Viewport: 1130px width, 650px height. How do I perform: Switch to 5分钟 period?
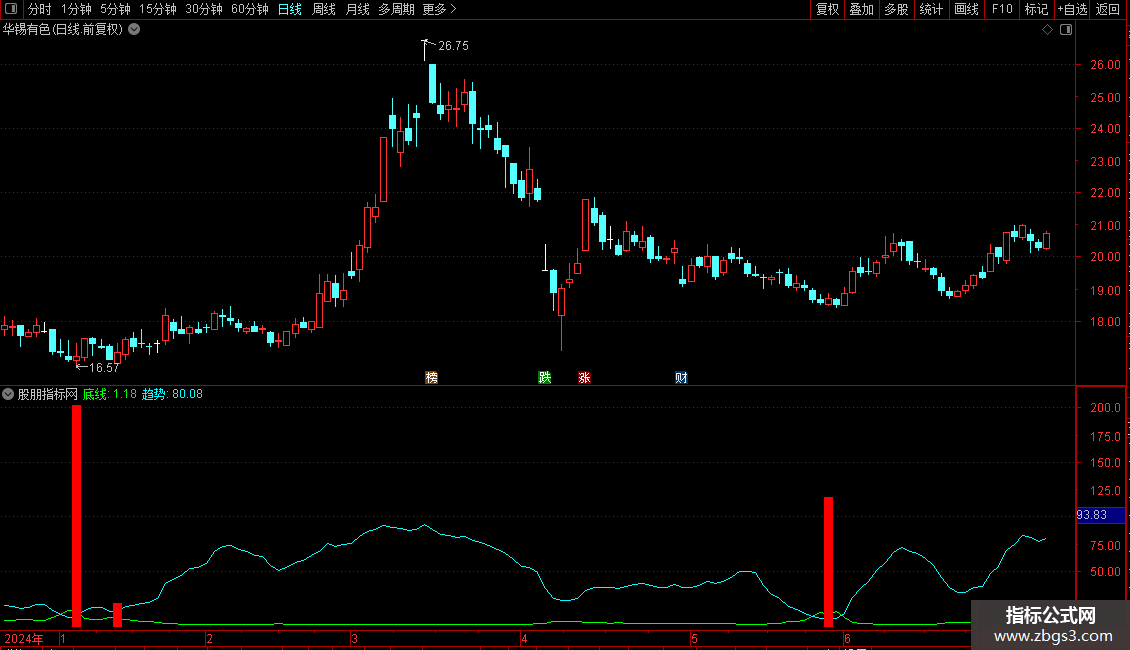[x=115, y=9]
